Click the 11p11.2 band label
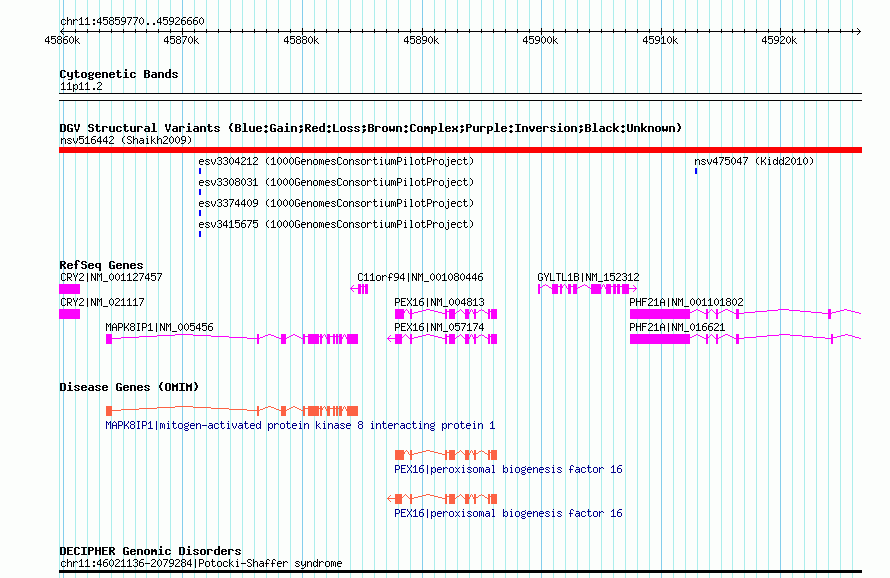890x578 pixels. point(81,86)
